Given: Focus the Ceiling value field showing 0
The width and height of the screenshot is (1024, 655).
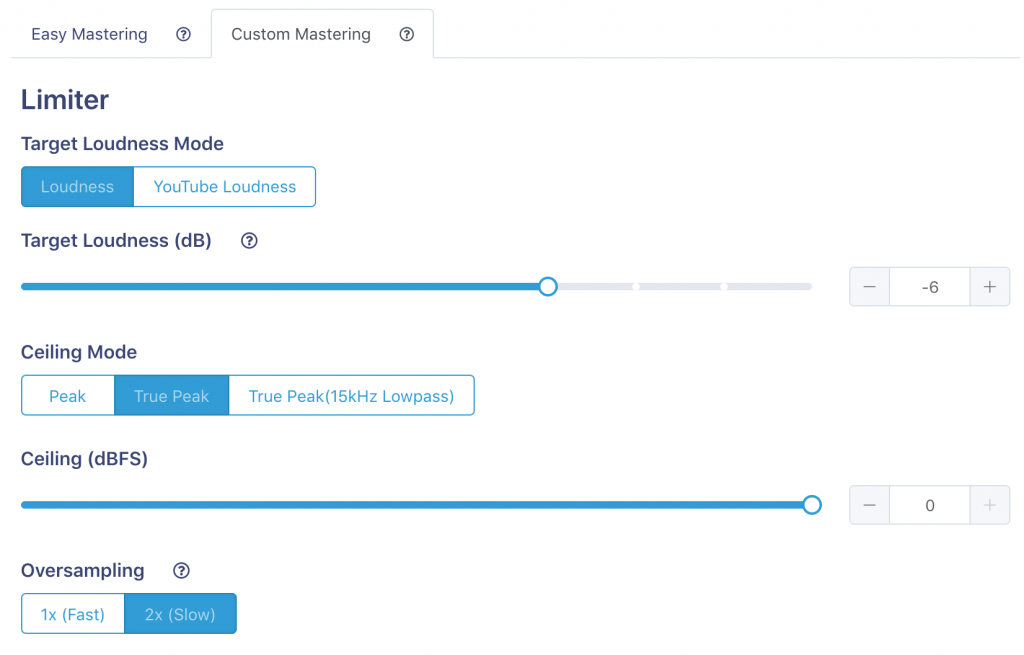Looking at the screenshot, I should (930, 505).
